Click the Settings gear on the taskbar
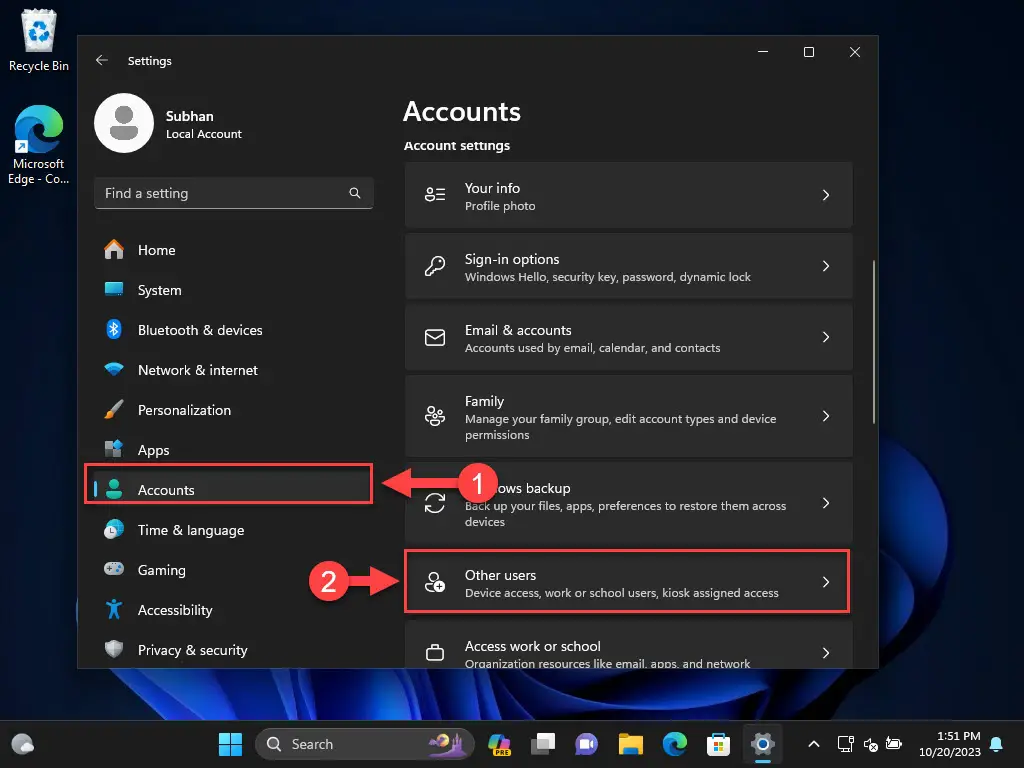Viewport: 1024px width, 768px height. point(762,744)
